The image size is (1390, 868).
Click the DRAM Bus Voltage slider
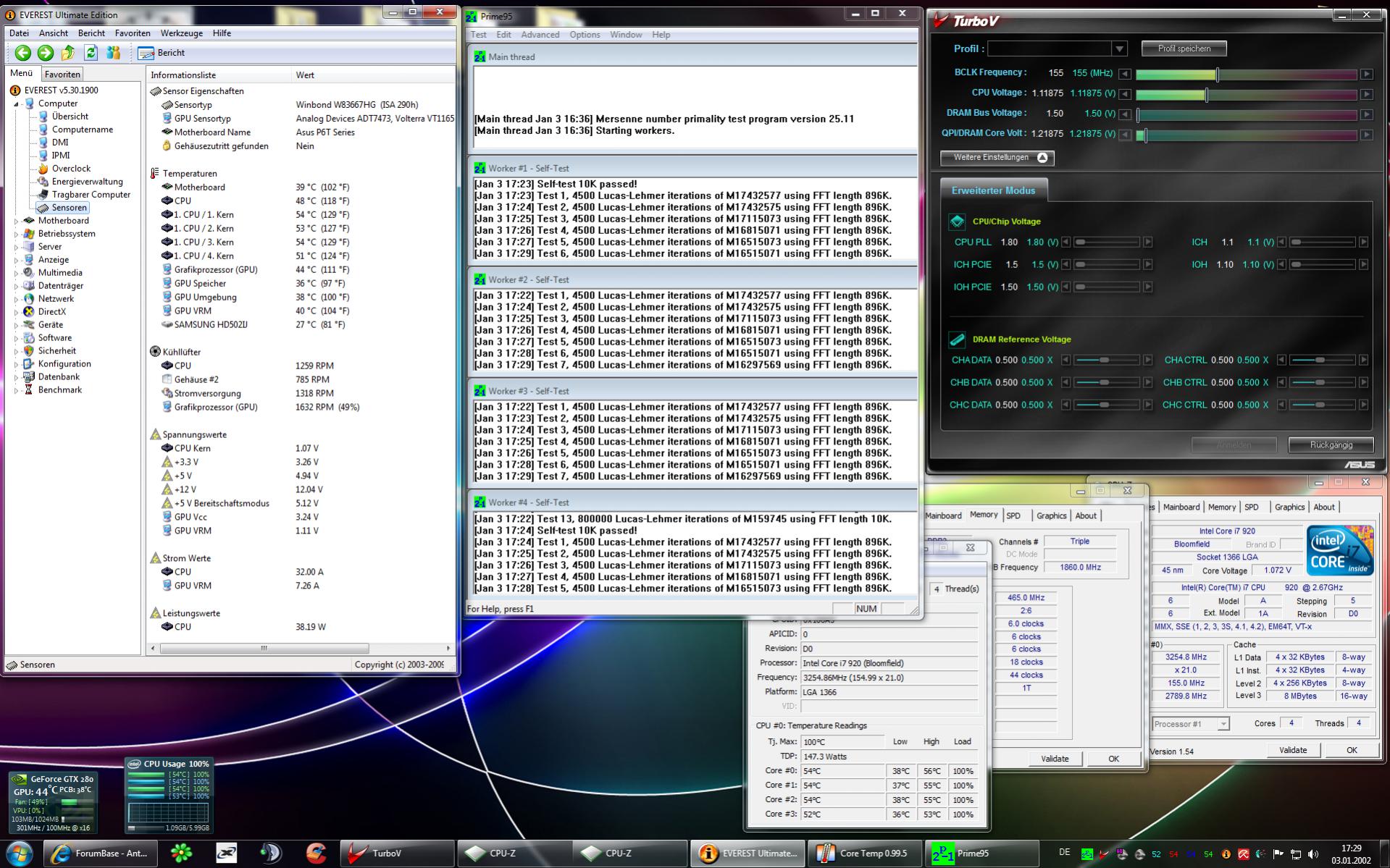click(x=1246, y=114)
